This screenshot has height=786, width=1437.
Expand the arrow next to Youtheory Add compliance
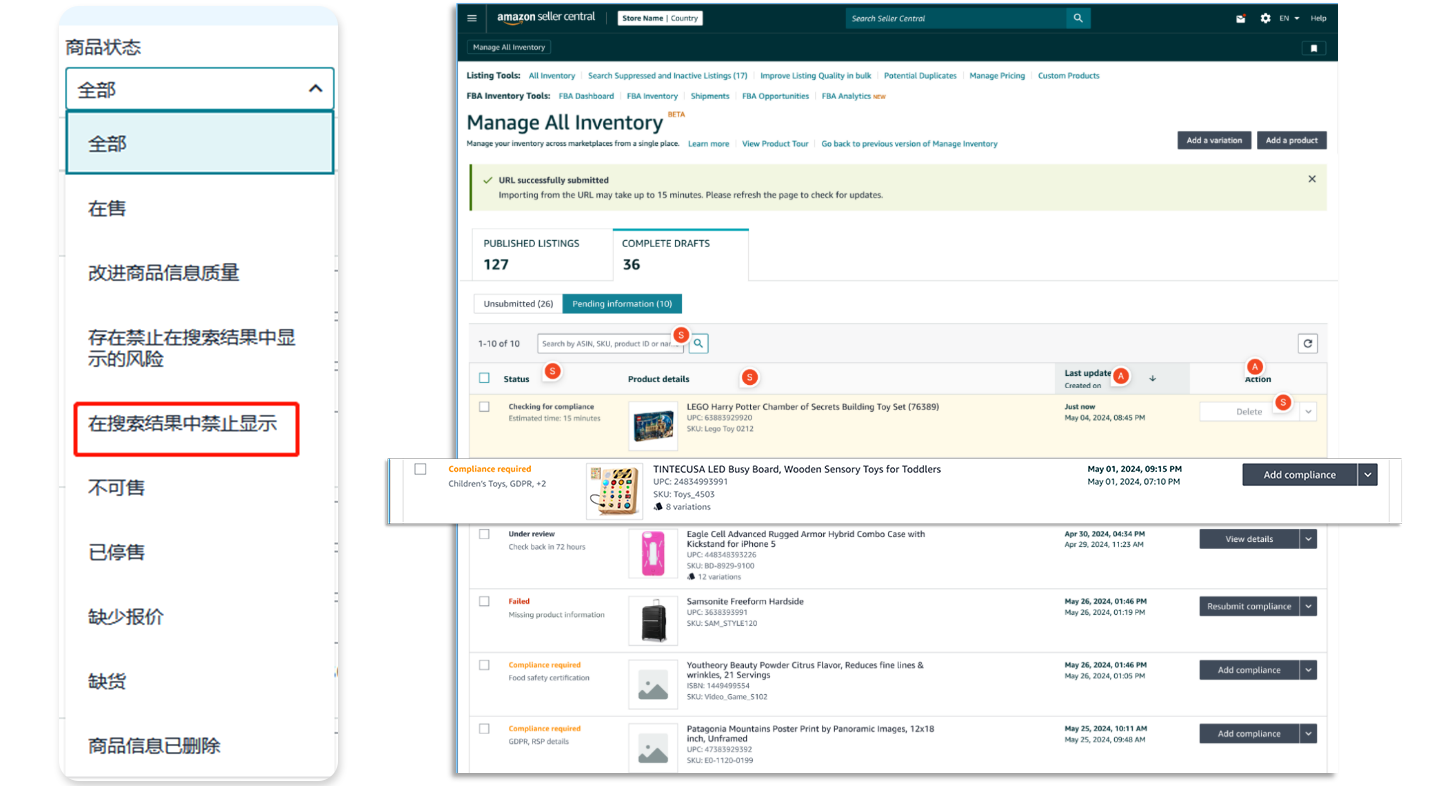[x=1308, y=670]
